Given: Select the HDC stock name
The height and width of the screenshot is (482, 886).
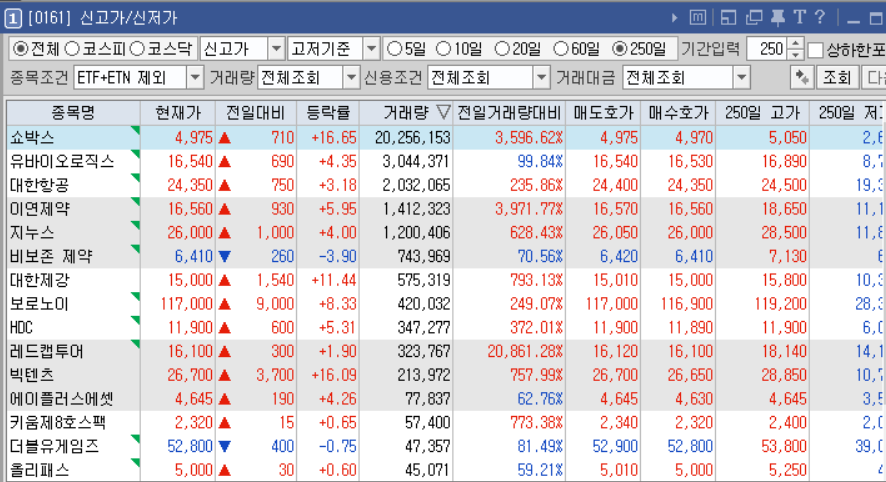Looking at the screenshot, I should [x=21, y=328].
